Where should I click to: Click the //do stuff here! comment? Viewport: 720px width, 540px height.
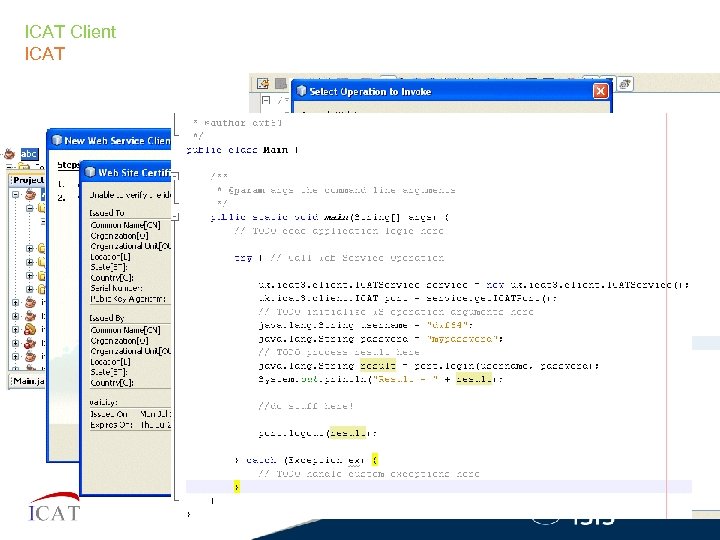pos(305,406)
